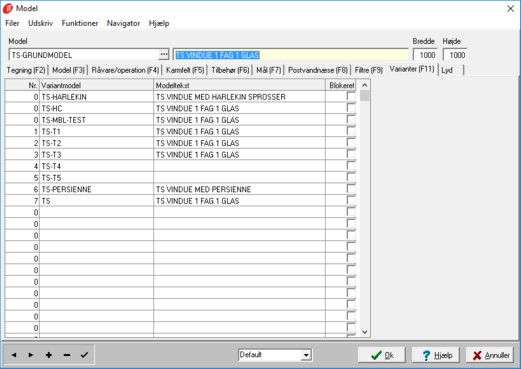Select the TS-T3 variant cell
The height and width of the screenshot is (369, 521).
click(x=96, y=154)
